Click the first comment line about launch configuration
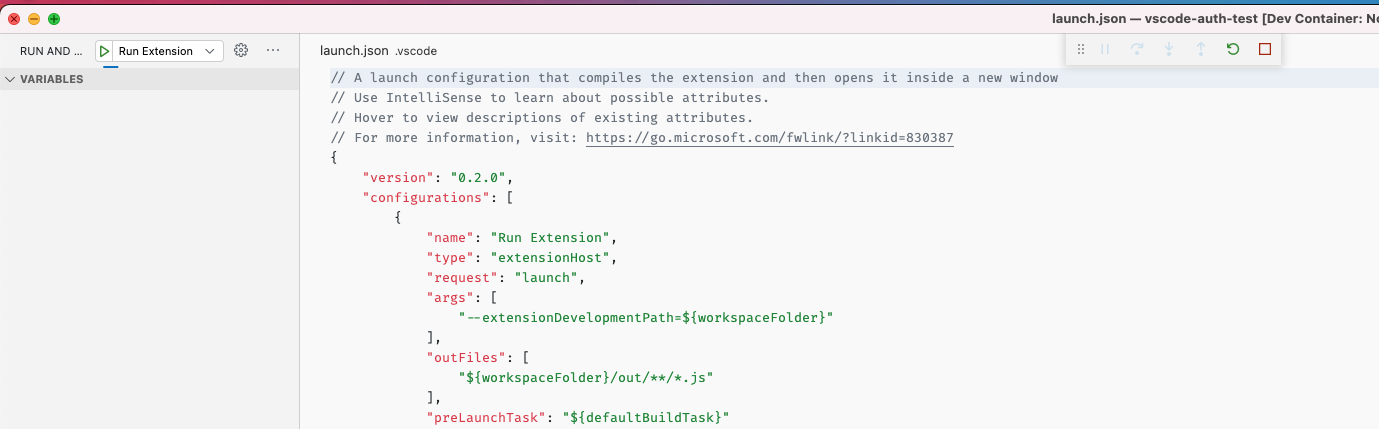The height and width of the screenshot is (429, 1379). click(694, 77)
